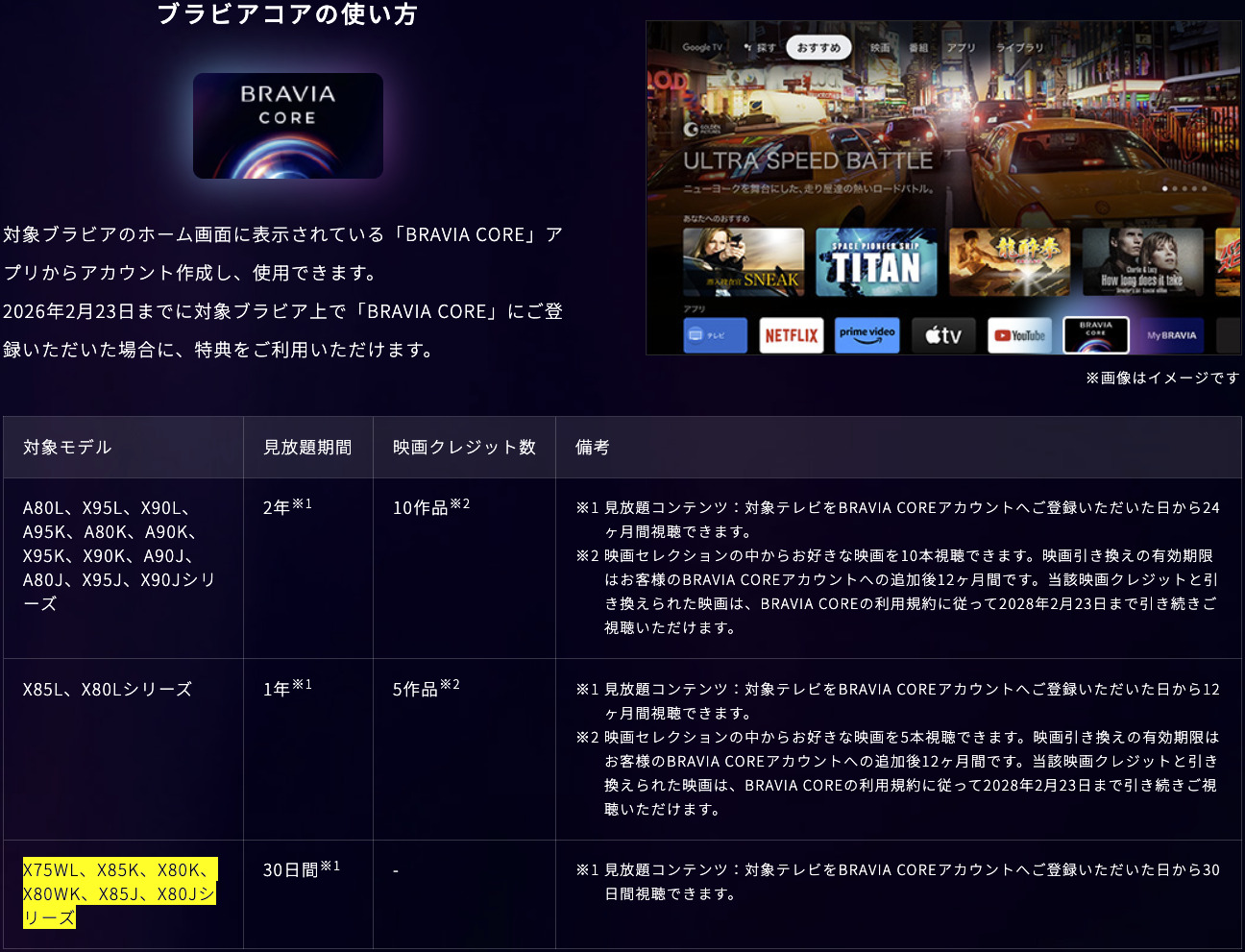This screenshot has width=1245, height=952.
Task: Open the My BRAVIA app tile
Action: point(1172,335)
